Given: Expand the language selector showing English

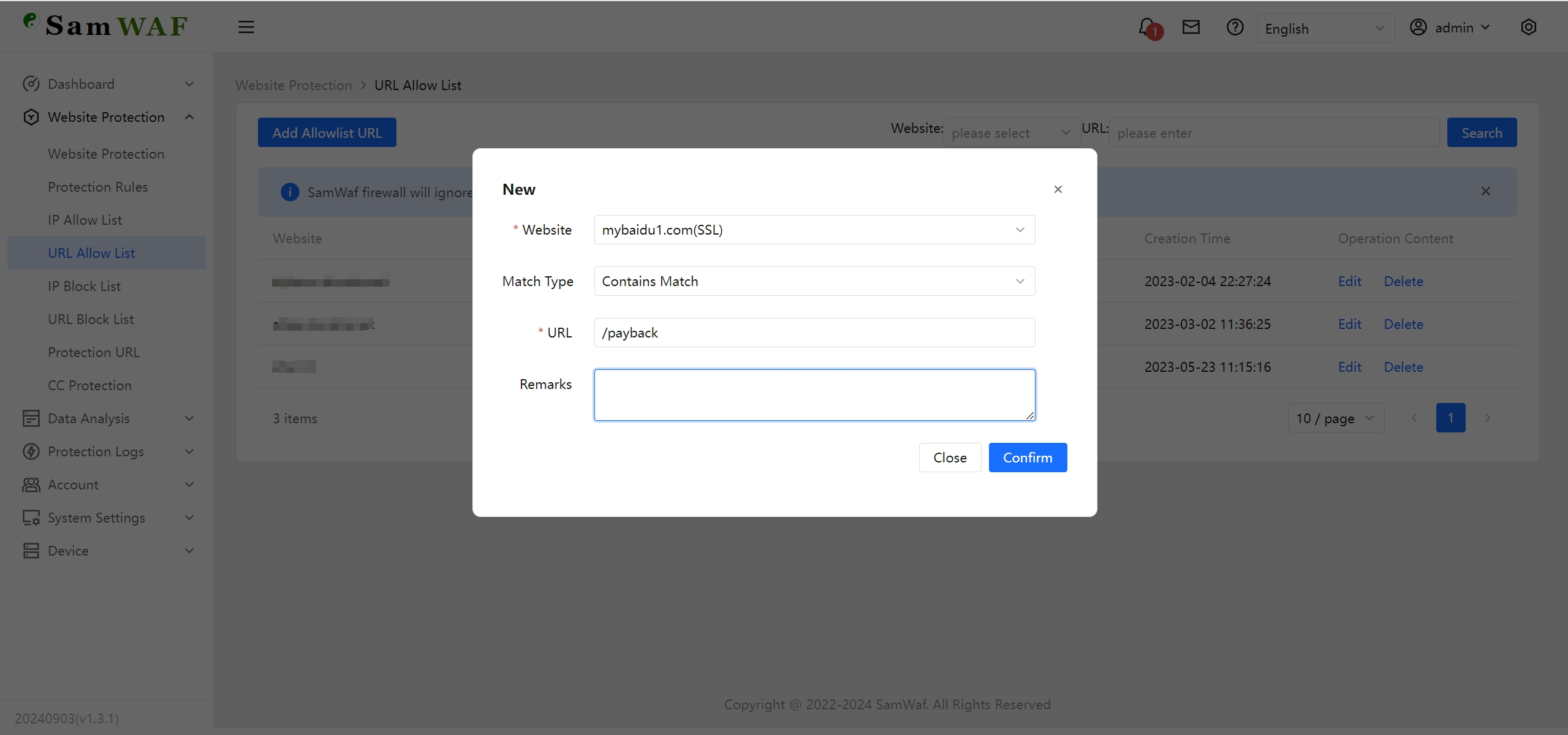Looking at the screenshot, I should click(x=1325, y=28).
